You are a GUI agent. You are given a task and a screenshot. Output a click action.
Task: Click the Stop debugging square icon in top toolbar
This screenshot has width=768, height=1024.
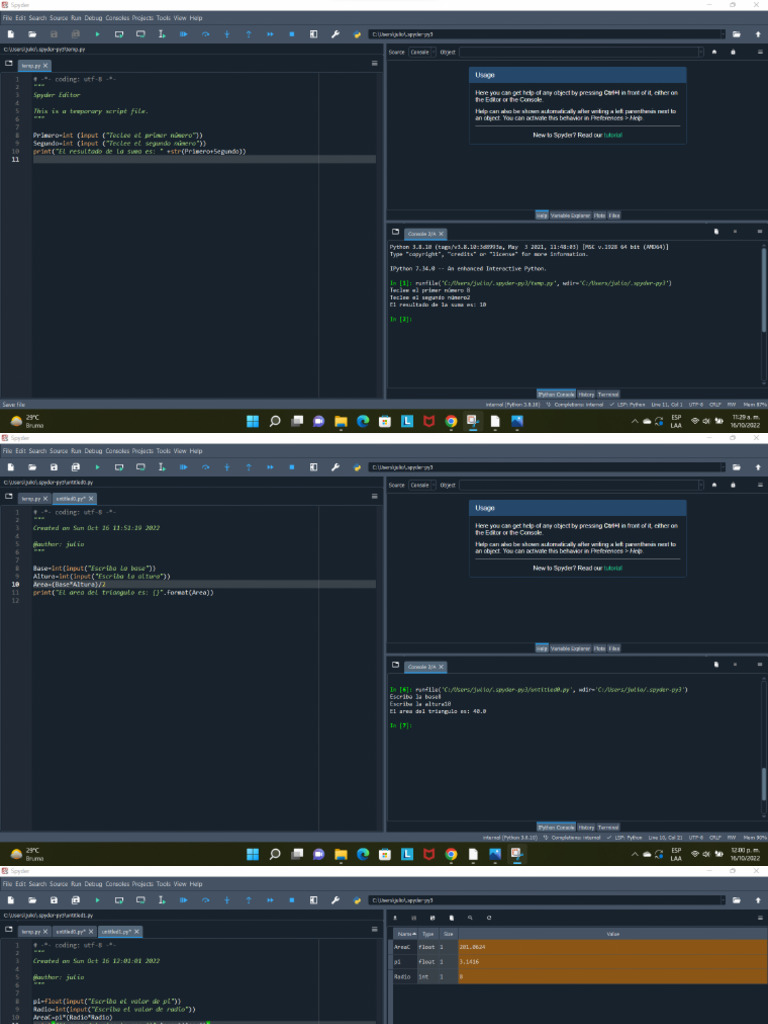(x=291, y=34)
